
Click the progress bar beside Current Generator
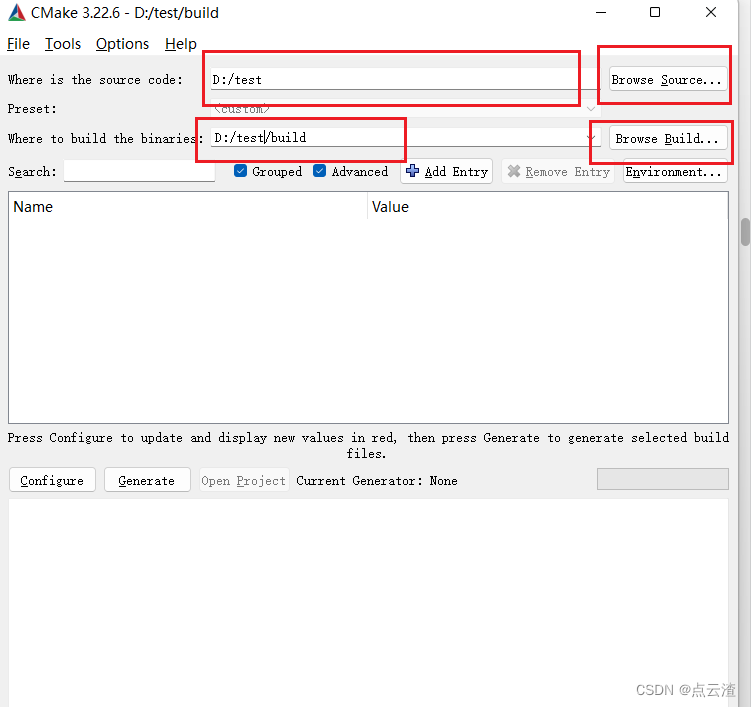point(662,479)
